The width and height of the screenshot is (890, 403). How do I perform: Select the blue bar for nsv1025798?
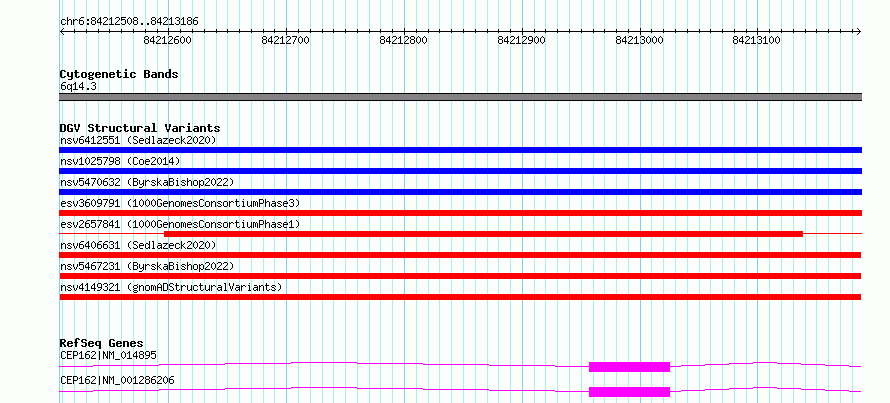(x=460, y=171)
